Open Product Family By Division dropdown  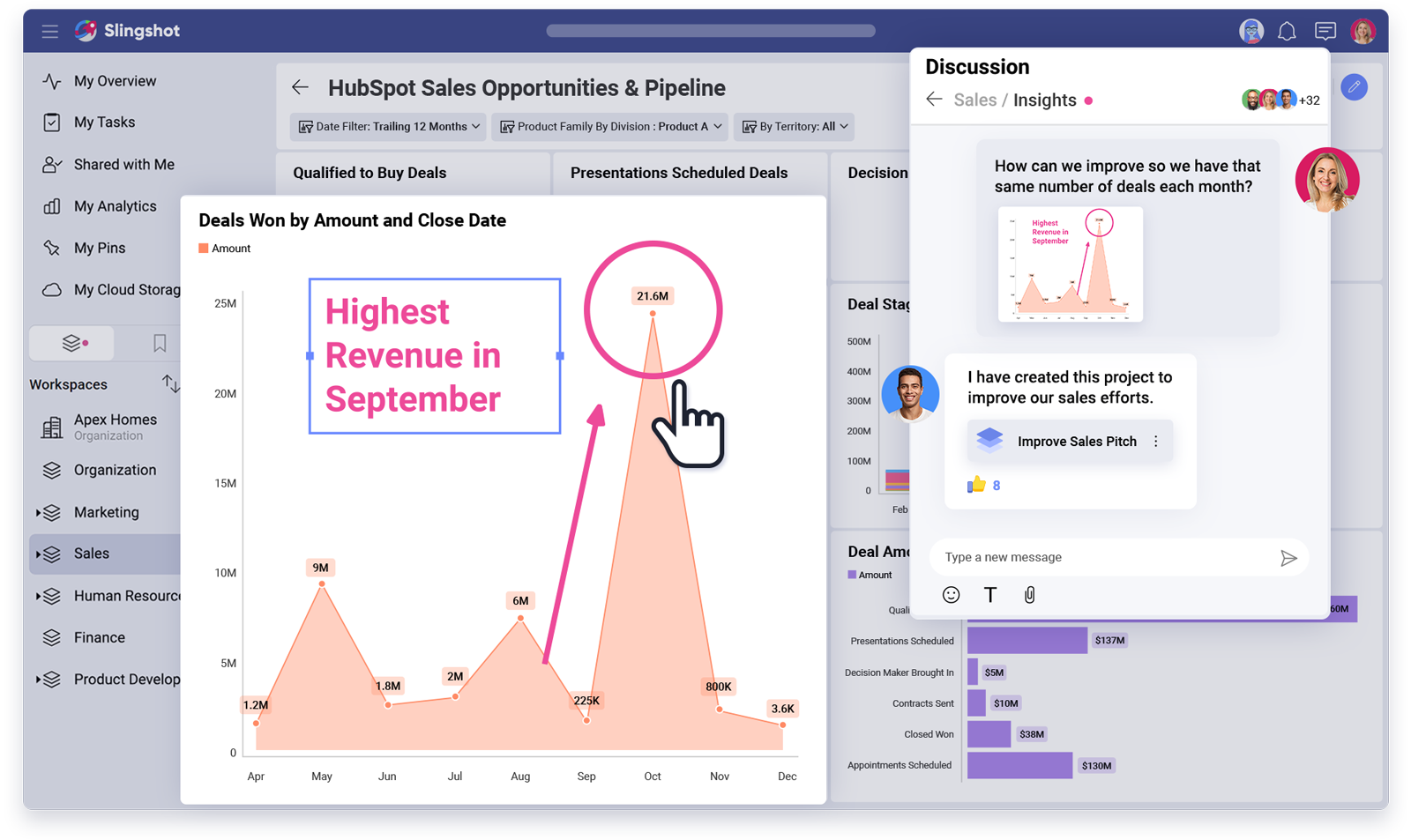point(610,127)
